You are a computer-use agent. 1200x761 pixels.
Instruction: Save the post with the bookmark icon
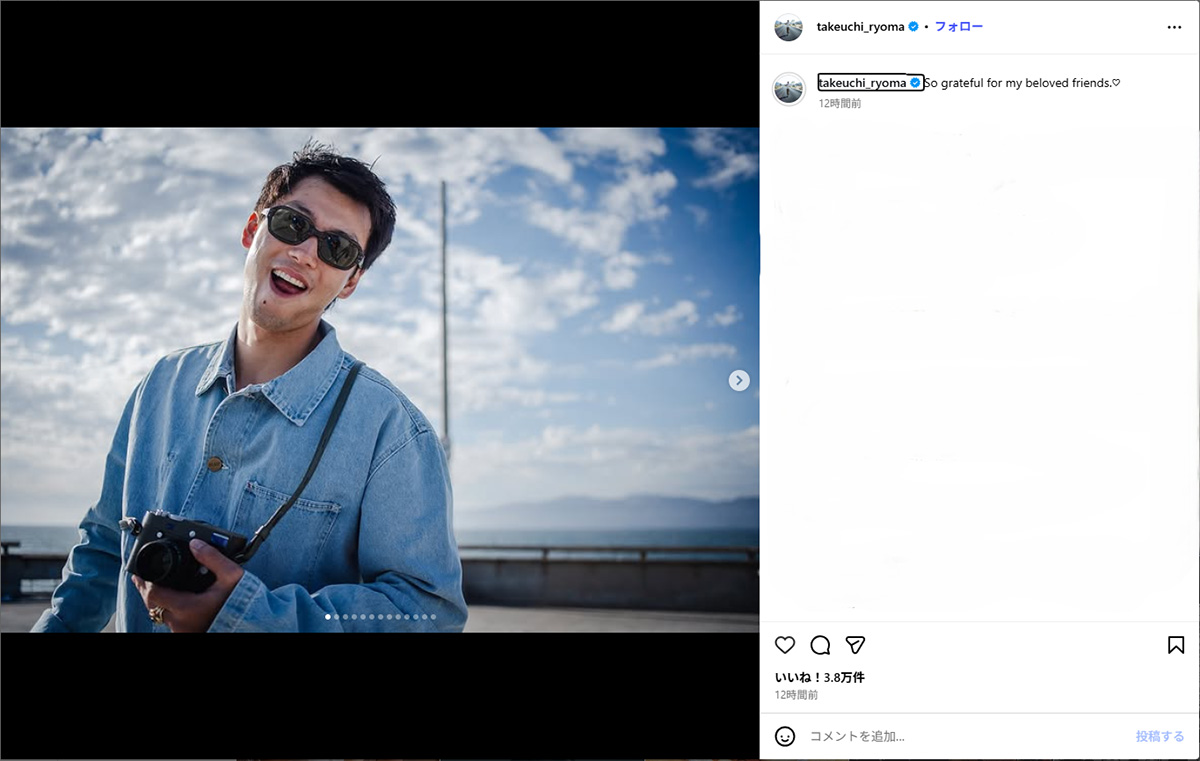[1176, 645]
